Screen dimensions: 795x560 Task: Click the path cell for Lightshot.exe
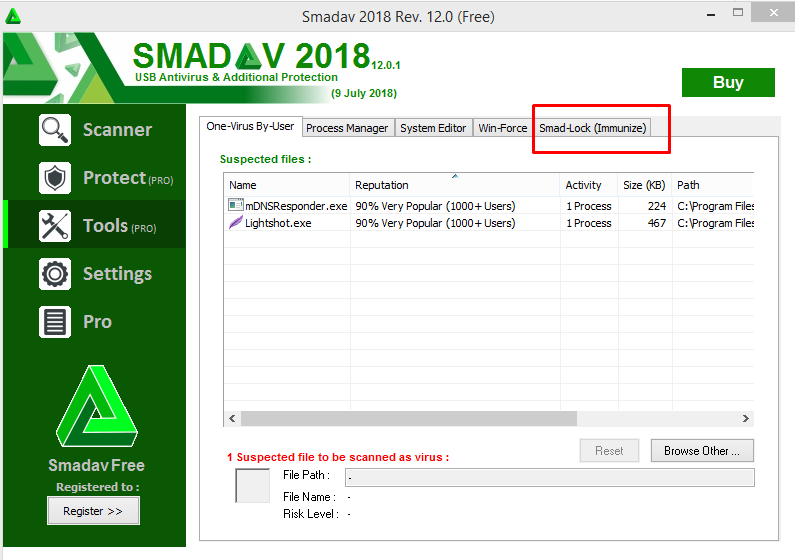(x=715, y=223)
